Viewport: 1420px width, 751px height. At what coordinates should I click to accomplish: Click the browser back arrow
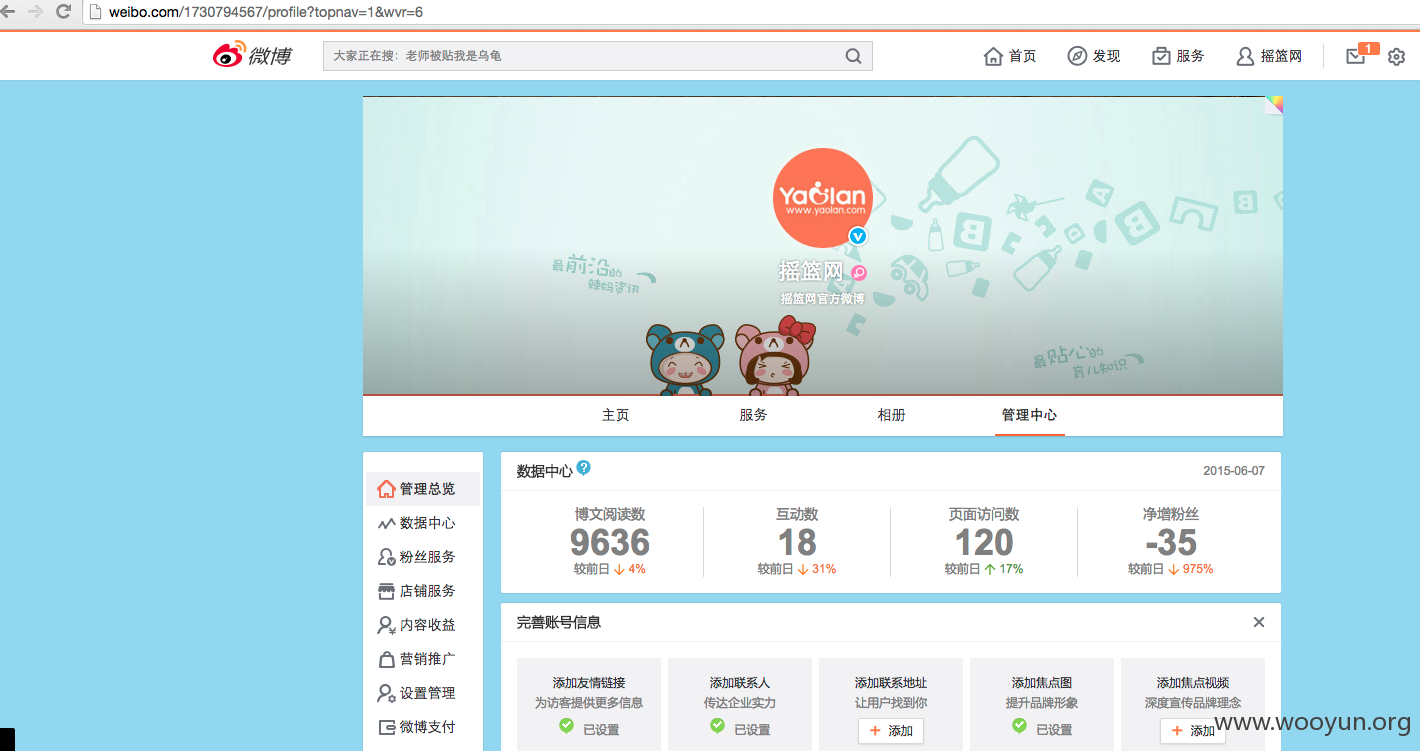8,12
